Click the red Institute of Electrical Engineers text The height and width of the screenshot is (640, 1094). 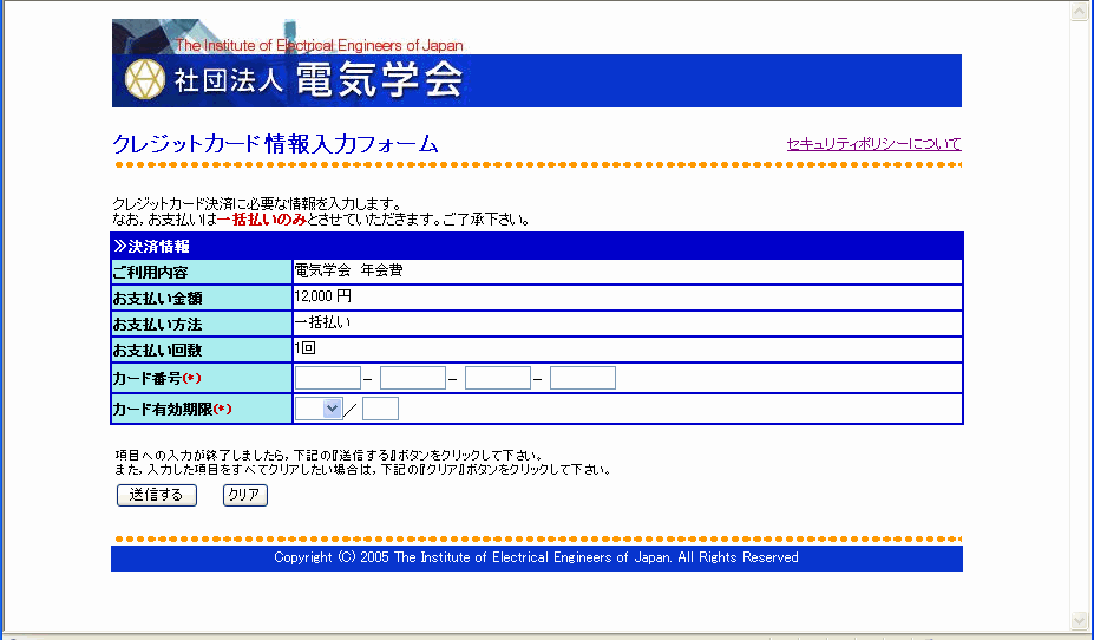click(319, 46)
